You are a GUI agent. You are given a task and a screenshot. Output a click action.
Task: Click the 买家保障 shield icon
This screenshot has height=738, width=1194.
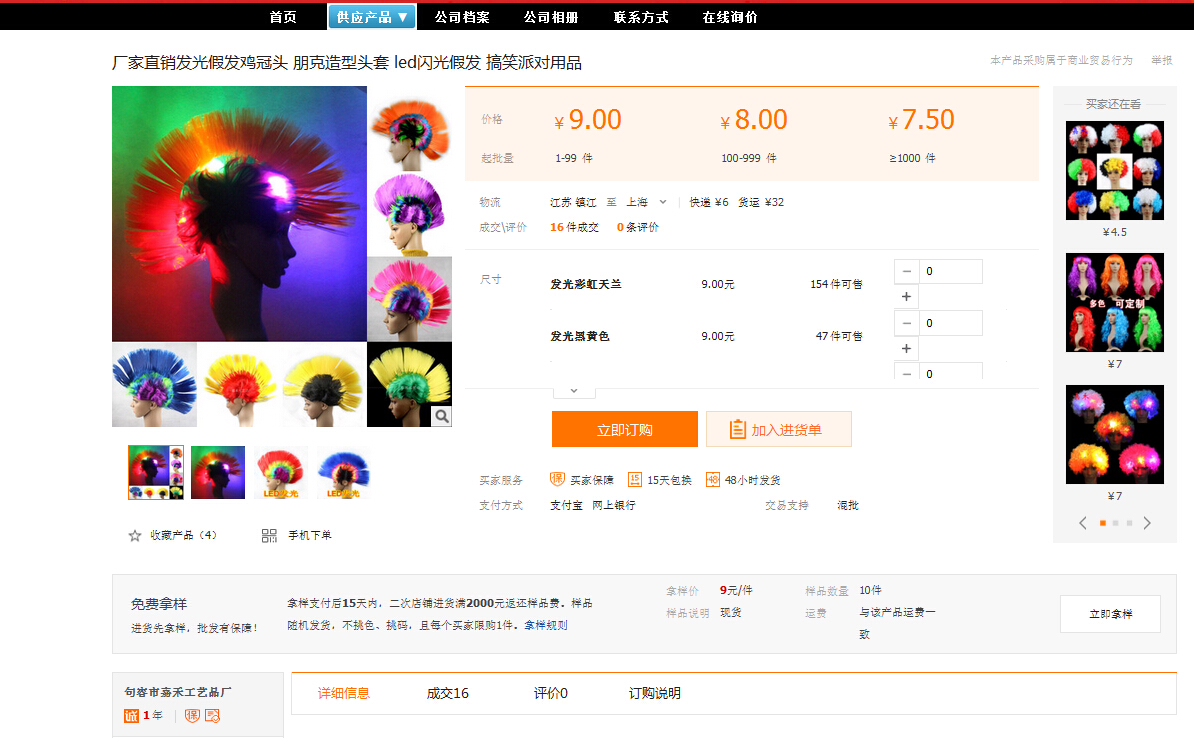pyautogui.click(x=558, y=480)
